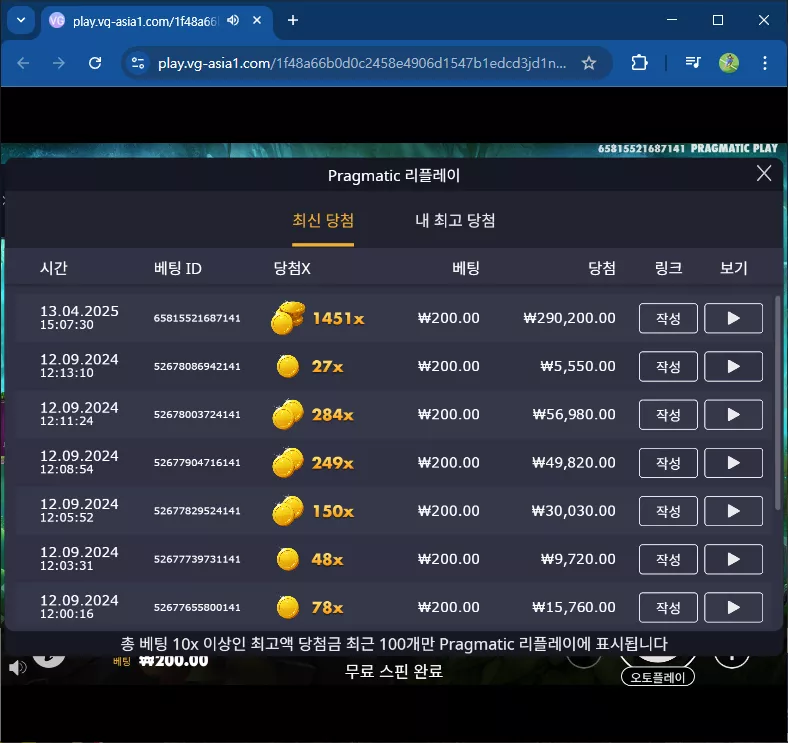Select the 최신 당첨 tab
Viewport: 788px width, 743px height.
click(x=323, y=220)
